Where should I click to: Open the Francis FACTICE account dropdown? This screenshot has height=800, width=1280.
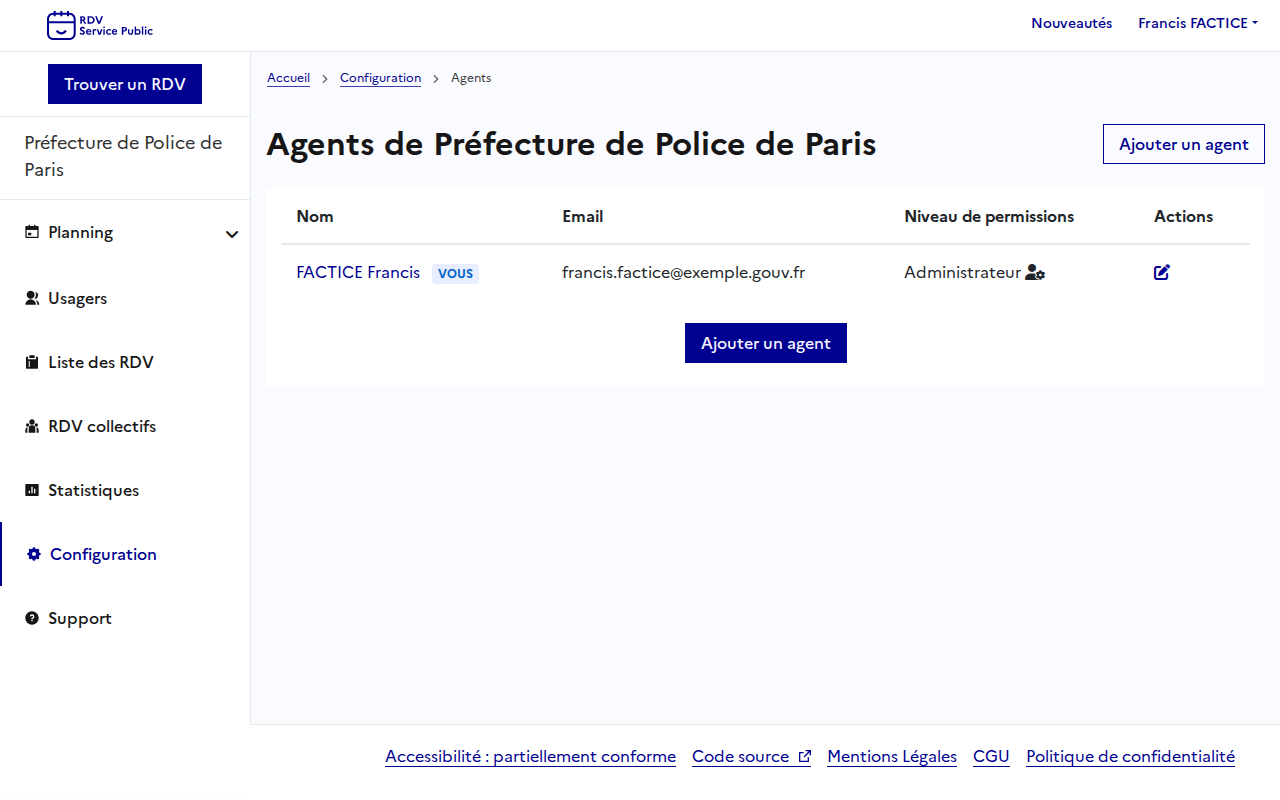coord(1197,23)
